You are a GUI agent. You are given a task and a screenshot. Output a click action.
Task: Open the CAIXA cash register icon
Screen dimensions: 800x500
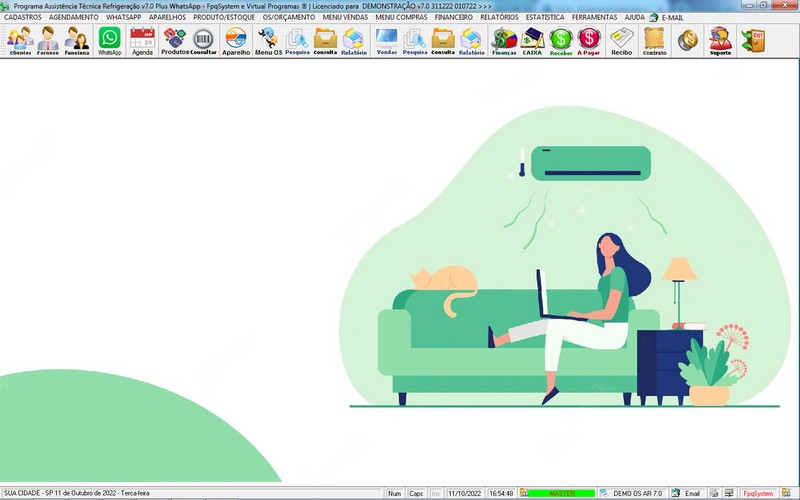point(532,40)
